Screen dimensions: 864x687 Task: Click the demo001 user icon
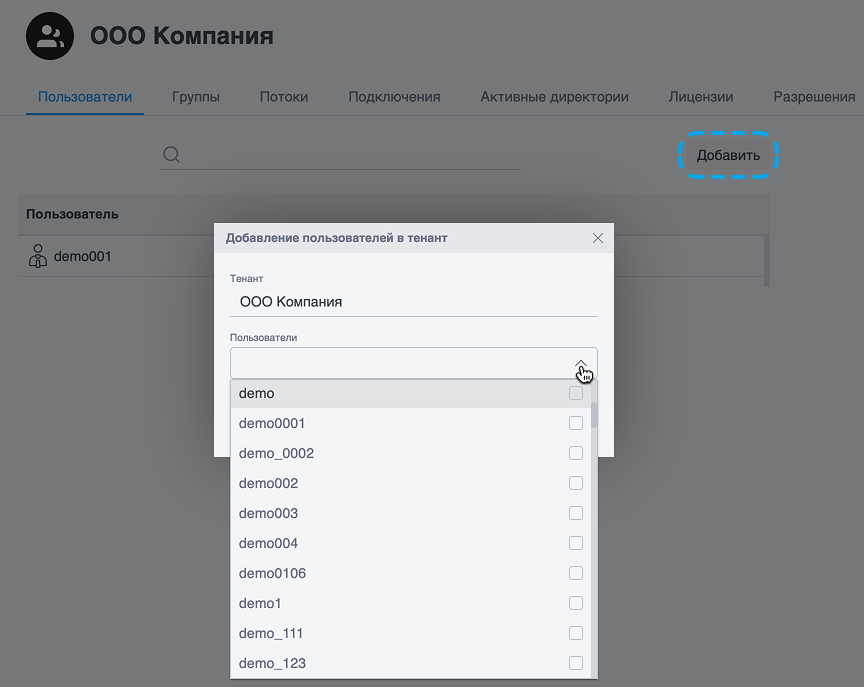tap(37, 256)
